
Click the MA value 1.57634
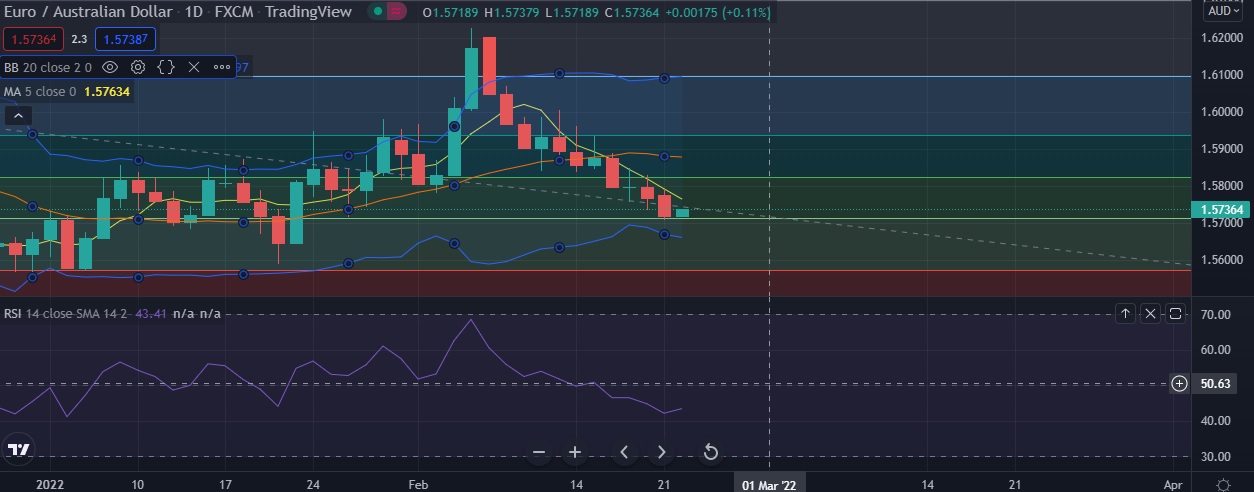point(106,92)
